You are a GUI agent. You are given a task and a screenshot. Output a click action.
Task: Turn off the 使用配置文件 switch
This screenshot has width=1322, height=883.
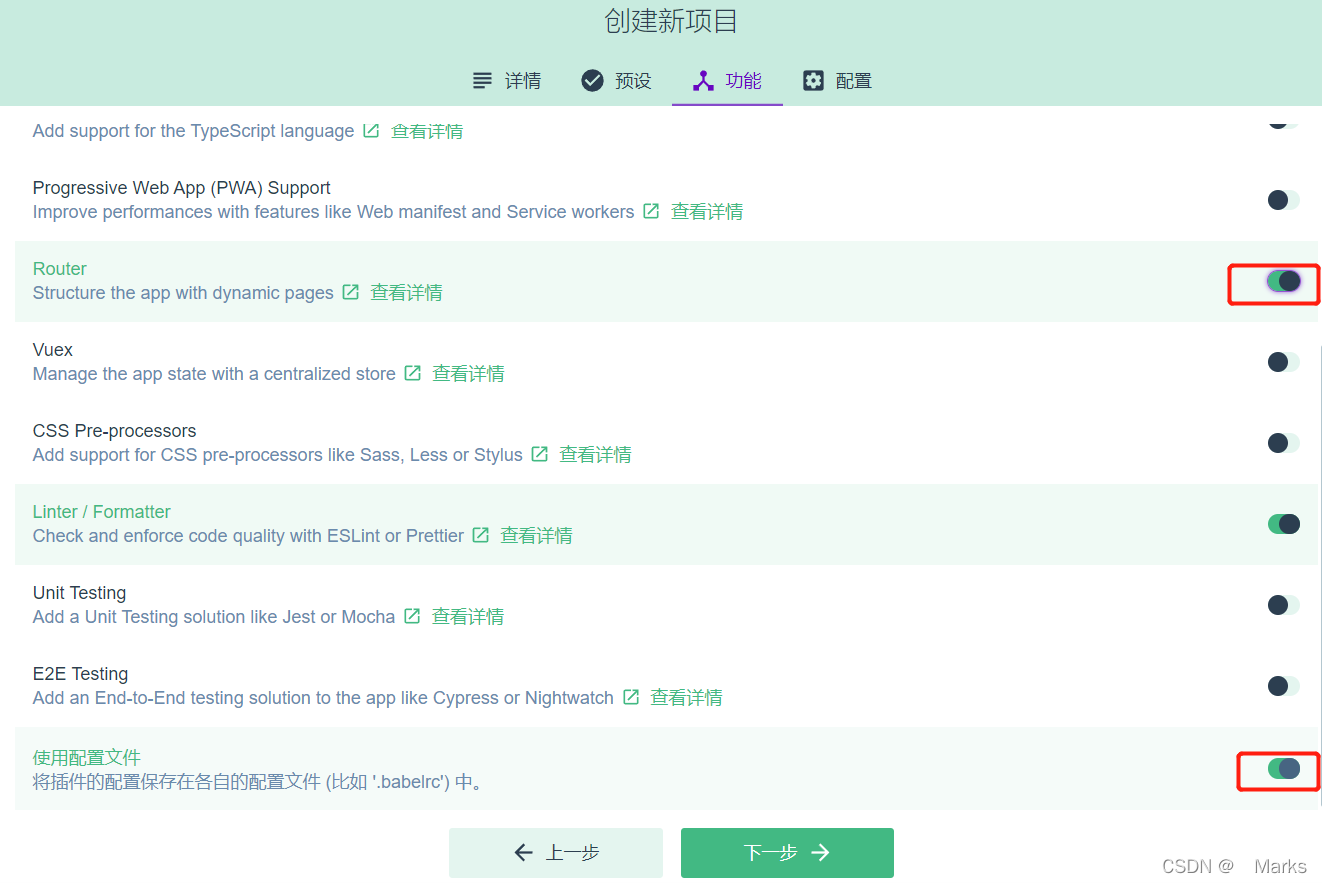coord(1283,768)
